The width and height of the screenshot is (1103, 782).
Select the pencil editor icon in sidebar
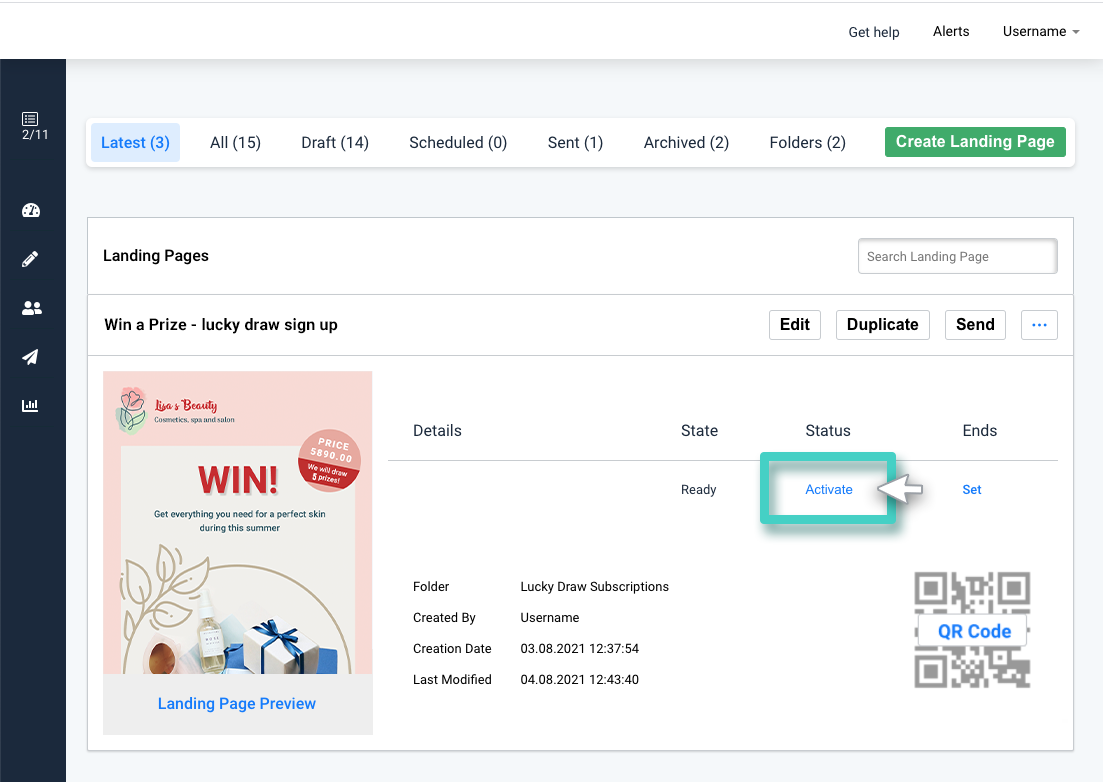pyautogui.click(x=30, y=259)
